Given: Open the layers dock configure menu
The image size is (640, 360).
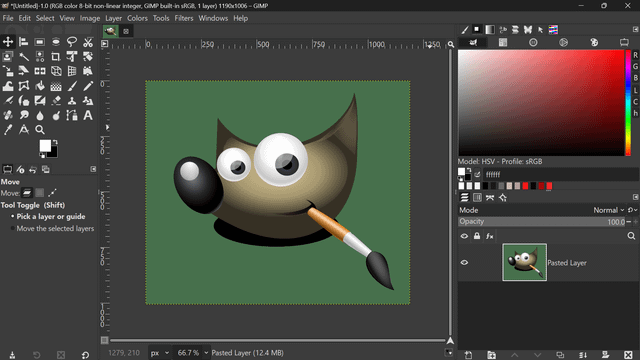Looking at the screenshot, I should tap(635, 197).
